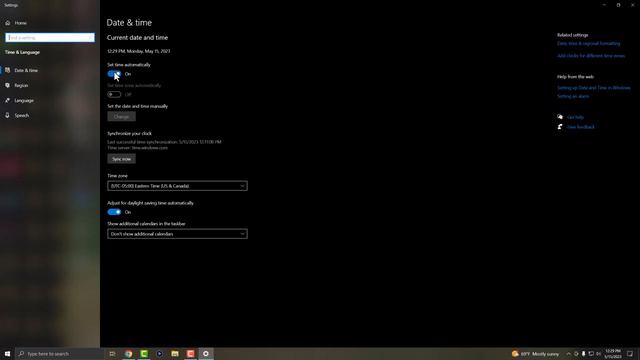The width and height of the screenshot is (640, 360).
Task: Turn off Set time automatically toggle
Action: tap(114, 74)
